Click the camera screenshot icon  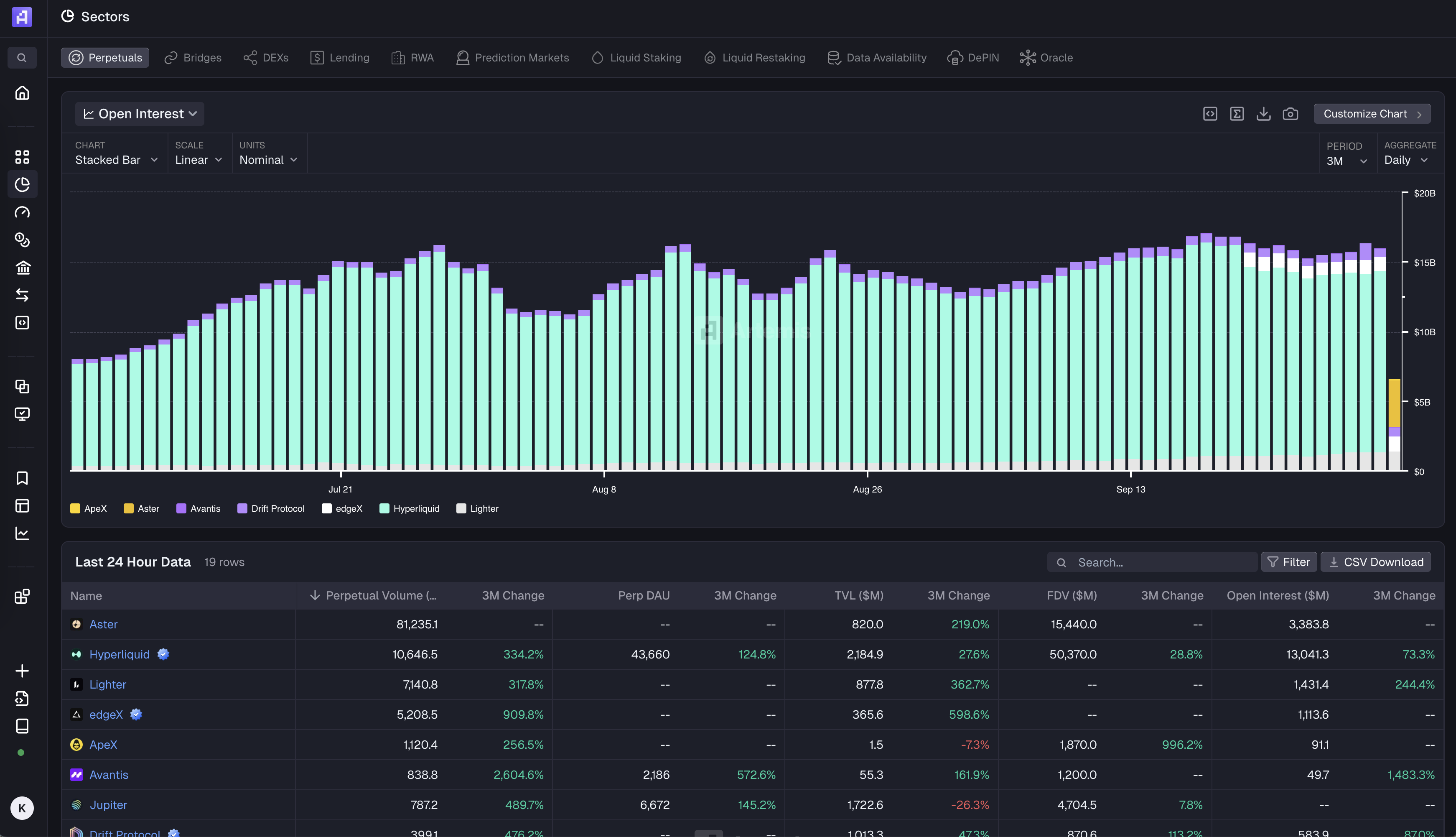point(1290,114)
